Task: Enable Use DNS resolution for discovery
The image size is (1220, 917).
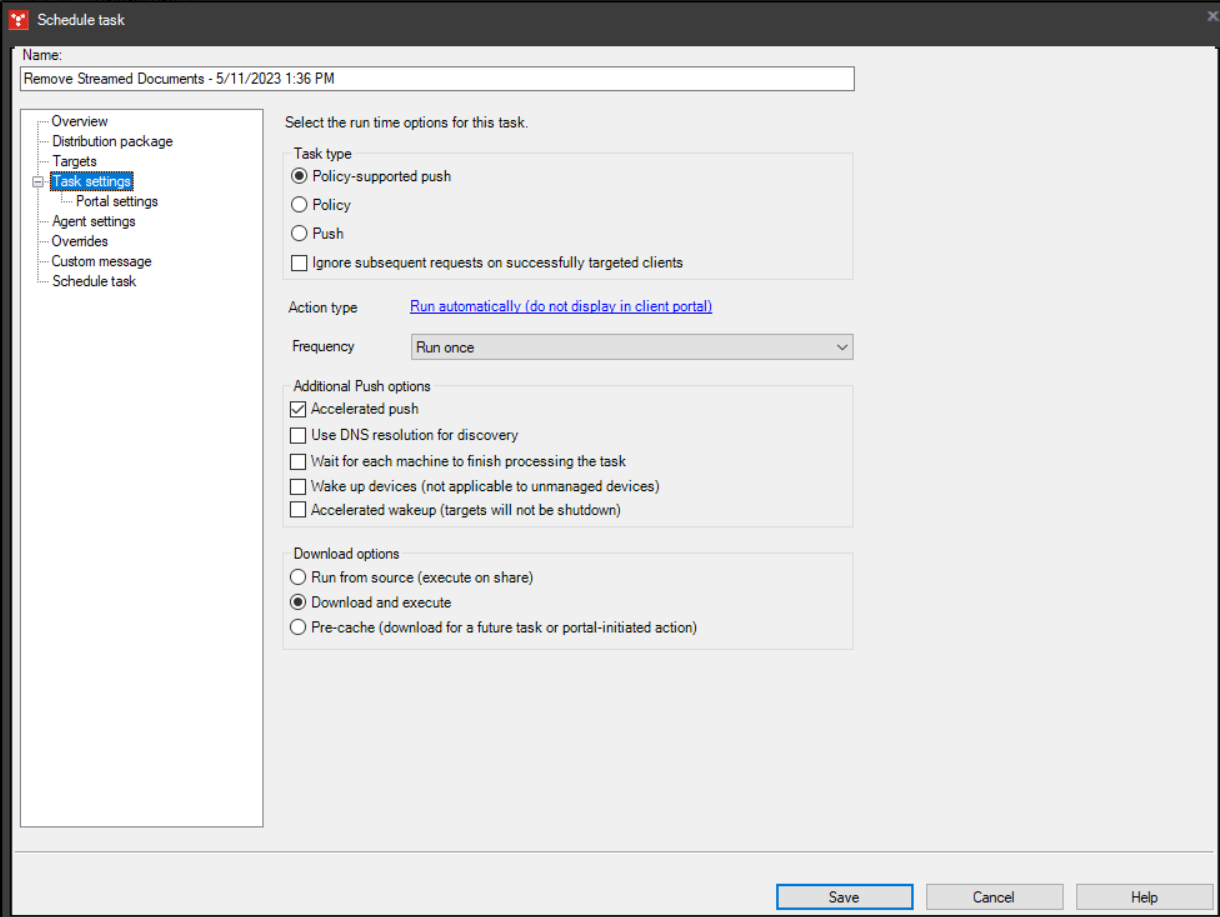Action: coord(297,435)
